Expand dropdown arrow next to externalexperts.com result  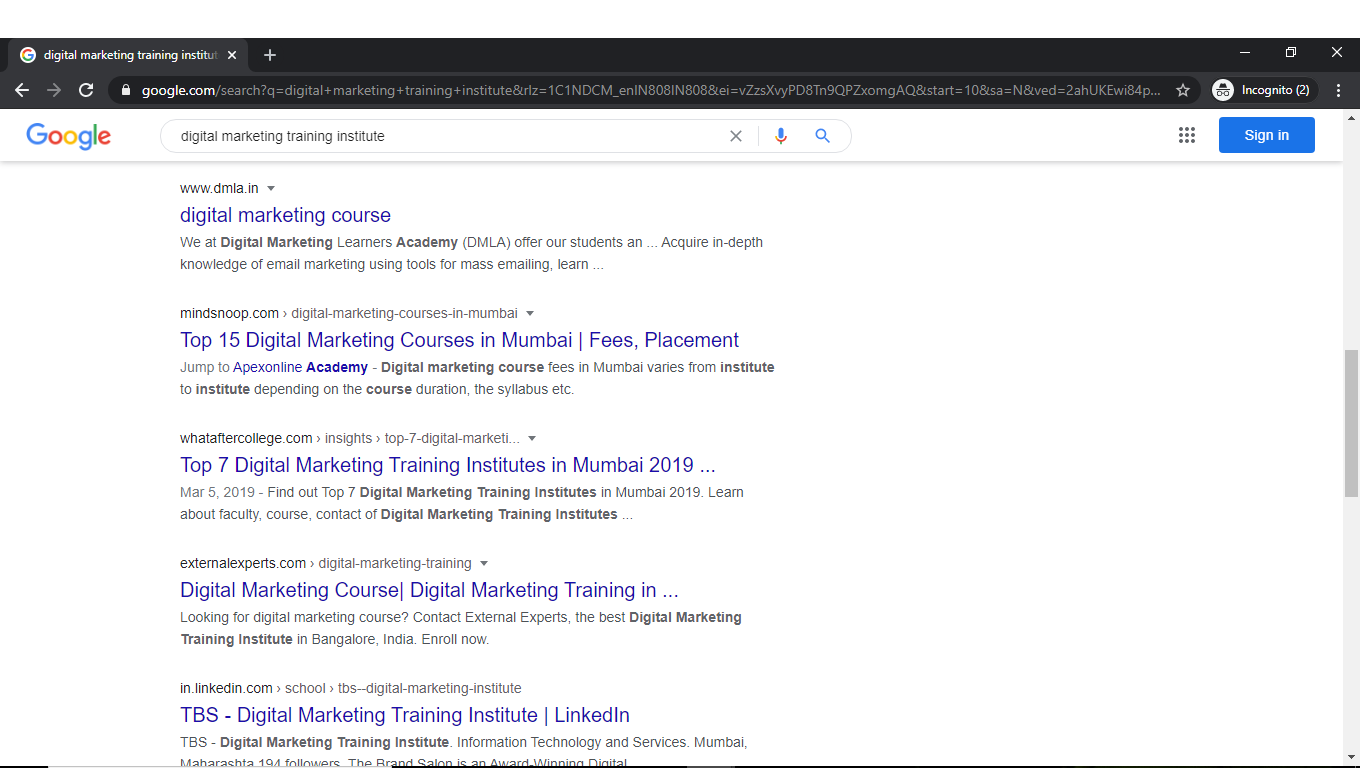484,563
